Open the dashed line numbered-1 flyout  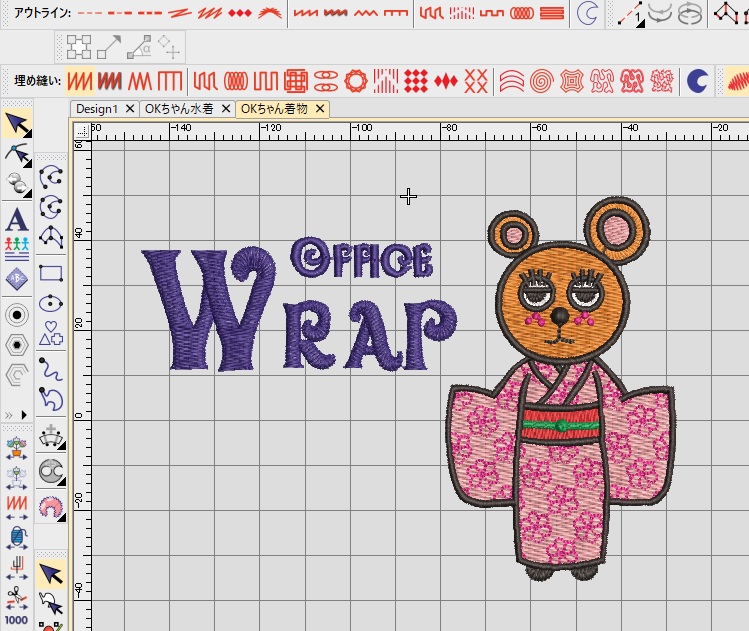630,14
